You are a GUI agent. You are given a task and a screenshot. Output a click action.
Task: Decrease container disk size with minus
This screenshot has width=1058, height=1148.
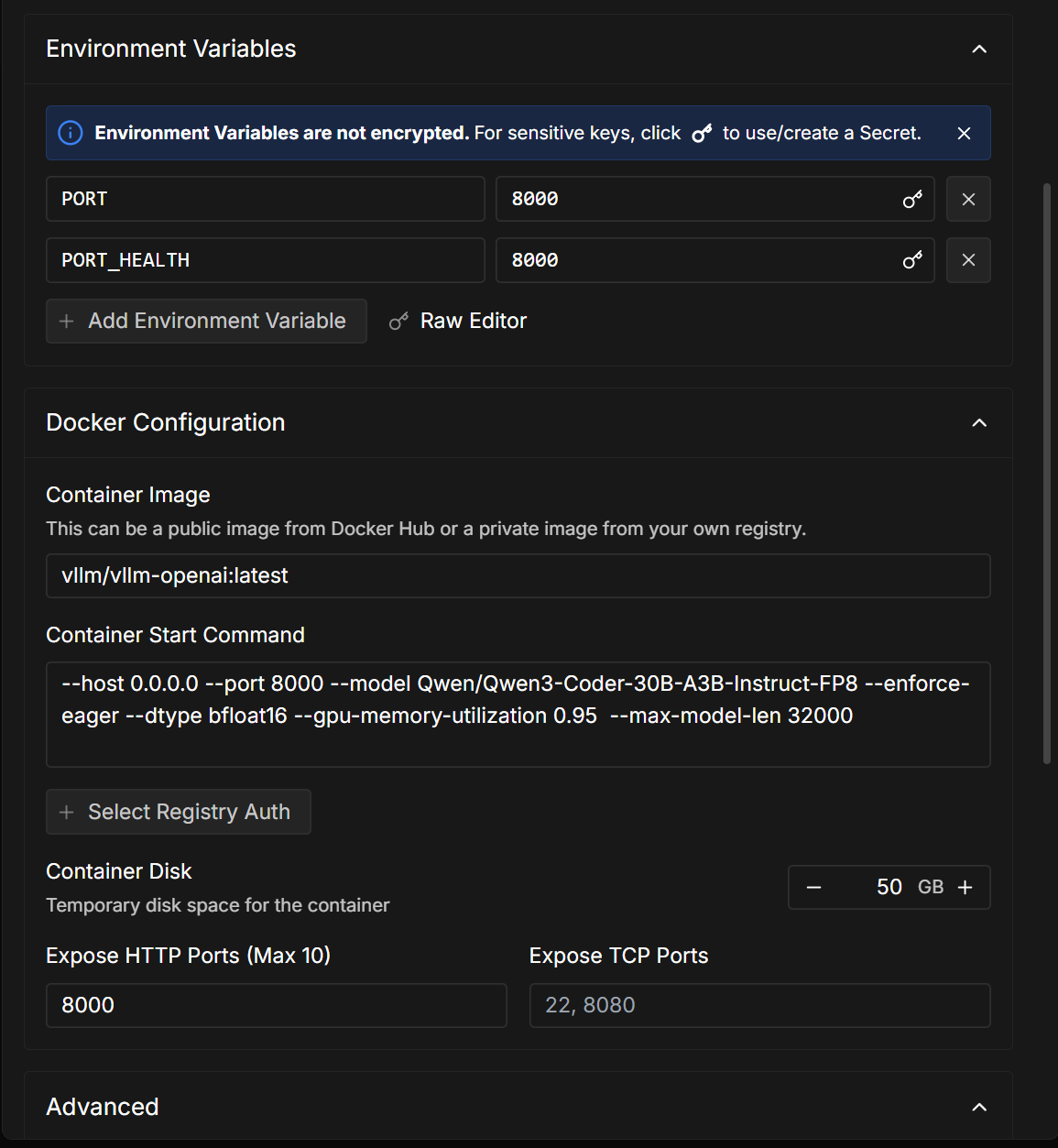(x=813, y=887)
